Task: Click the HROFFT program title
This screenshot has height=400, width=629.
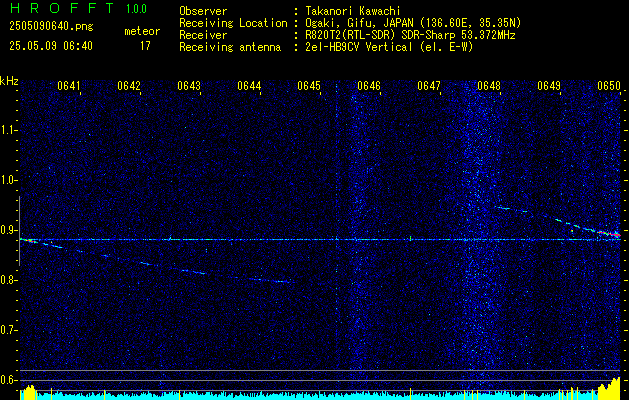Action: (x=62, y=8)
